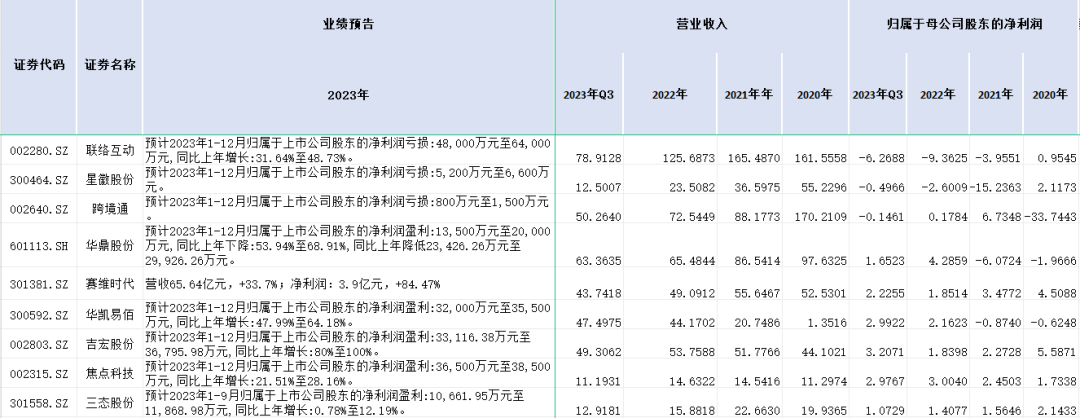The image size is (1080, 418).
Task: Select the 赛维时代 forecast text cell
Action: coord(348,283)
